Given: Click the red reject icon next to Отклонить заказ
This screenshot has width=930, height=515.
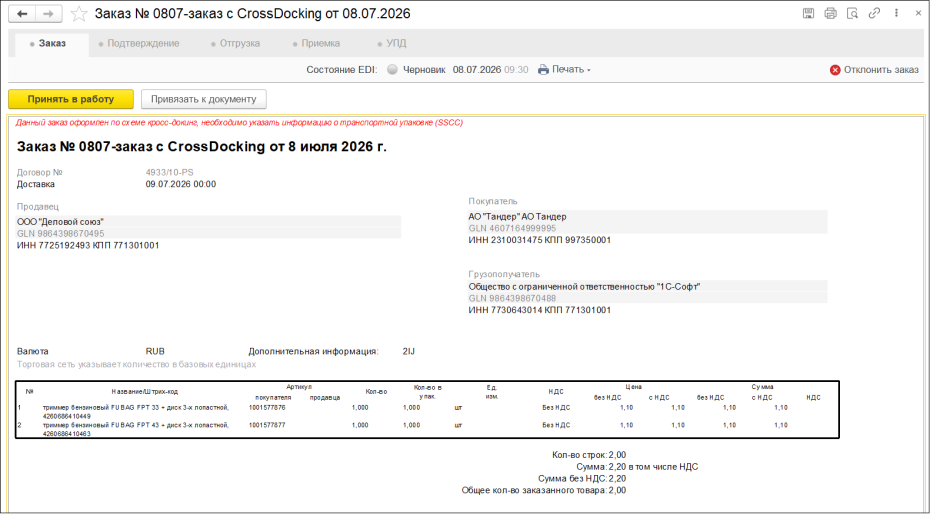Looking at the screenshot, I should (x=835, y=70).
